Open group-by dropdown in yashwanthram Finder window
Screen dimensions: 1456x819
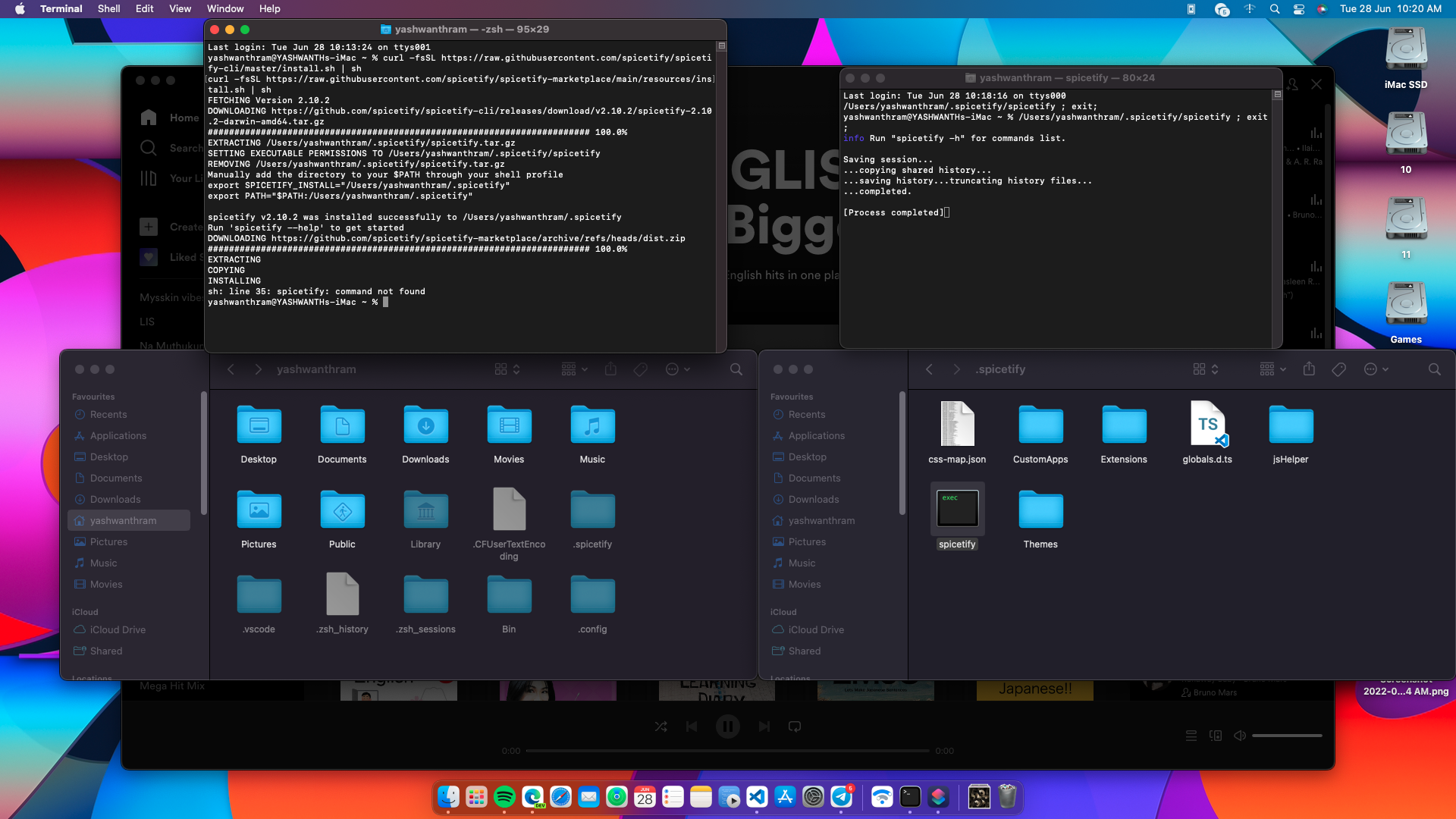(574, 369)
